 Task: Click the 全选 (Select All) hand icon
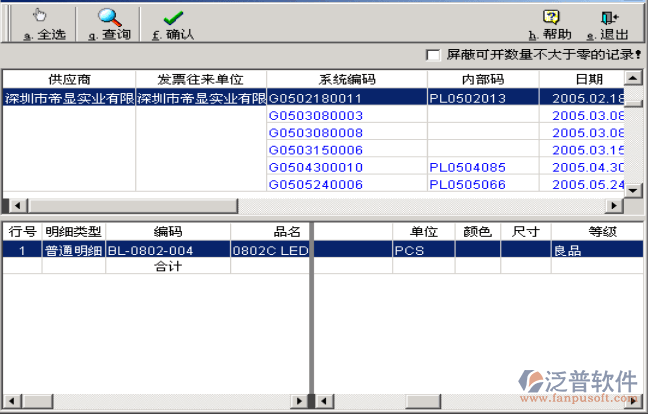(39, 16)
